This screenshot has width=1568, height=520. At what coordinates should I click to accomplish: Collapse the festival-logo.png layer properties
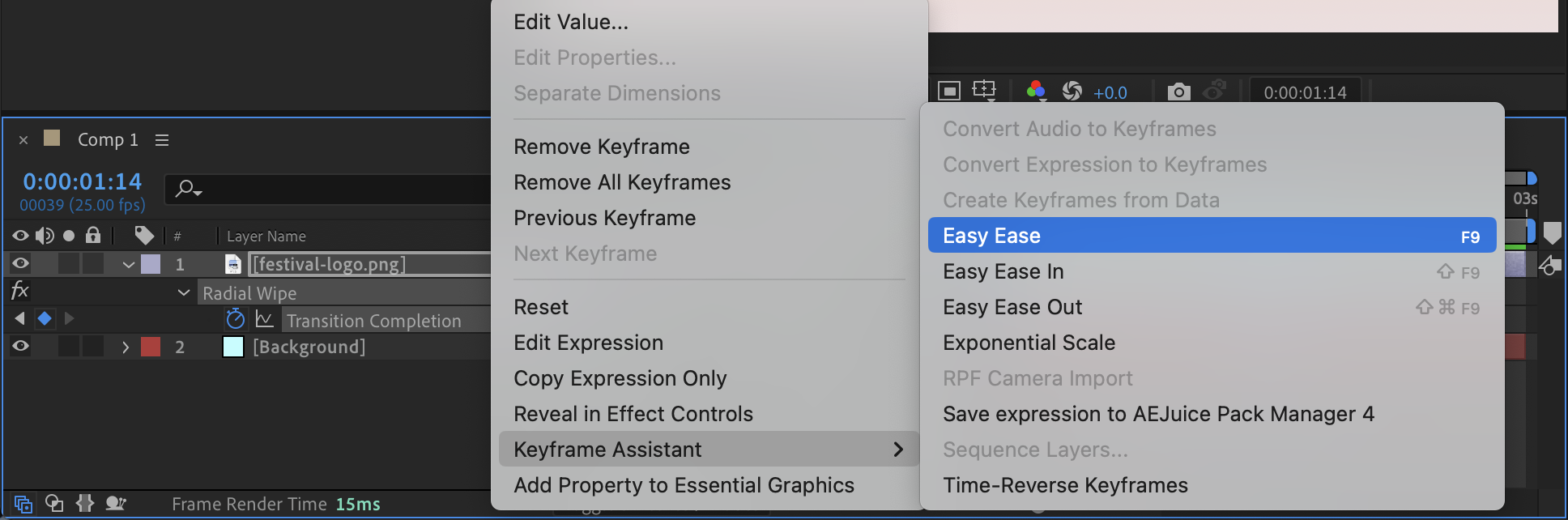pyautogui.click(x=128, y=264)
